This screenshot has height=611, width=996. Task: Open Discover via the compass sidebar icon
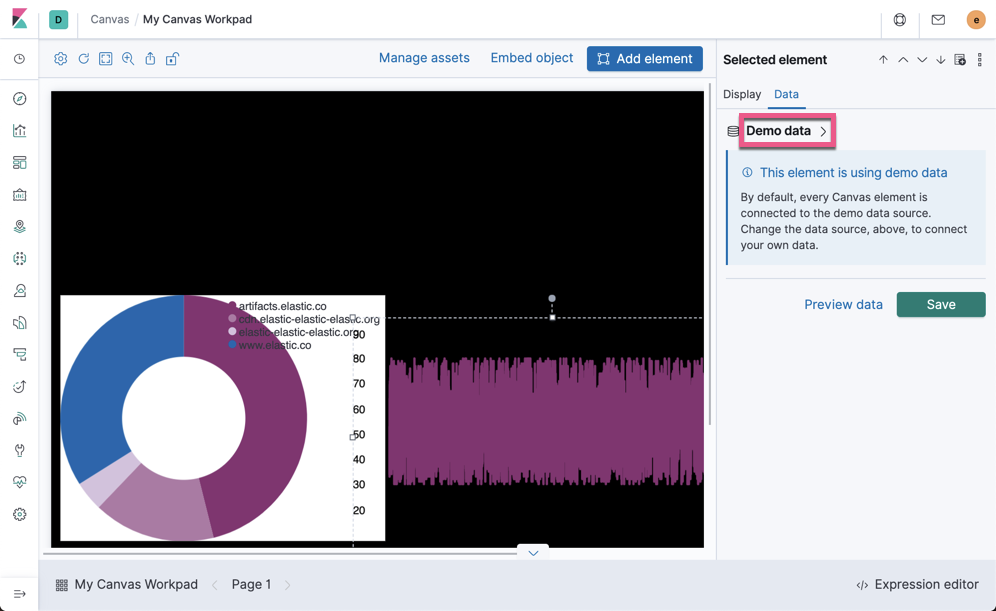point(19,98)
